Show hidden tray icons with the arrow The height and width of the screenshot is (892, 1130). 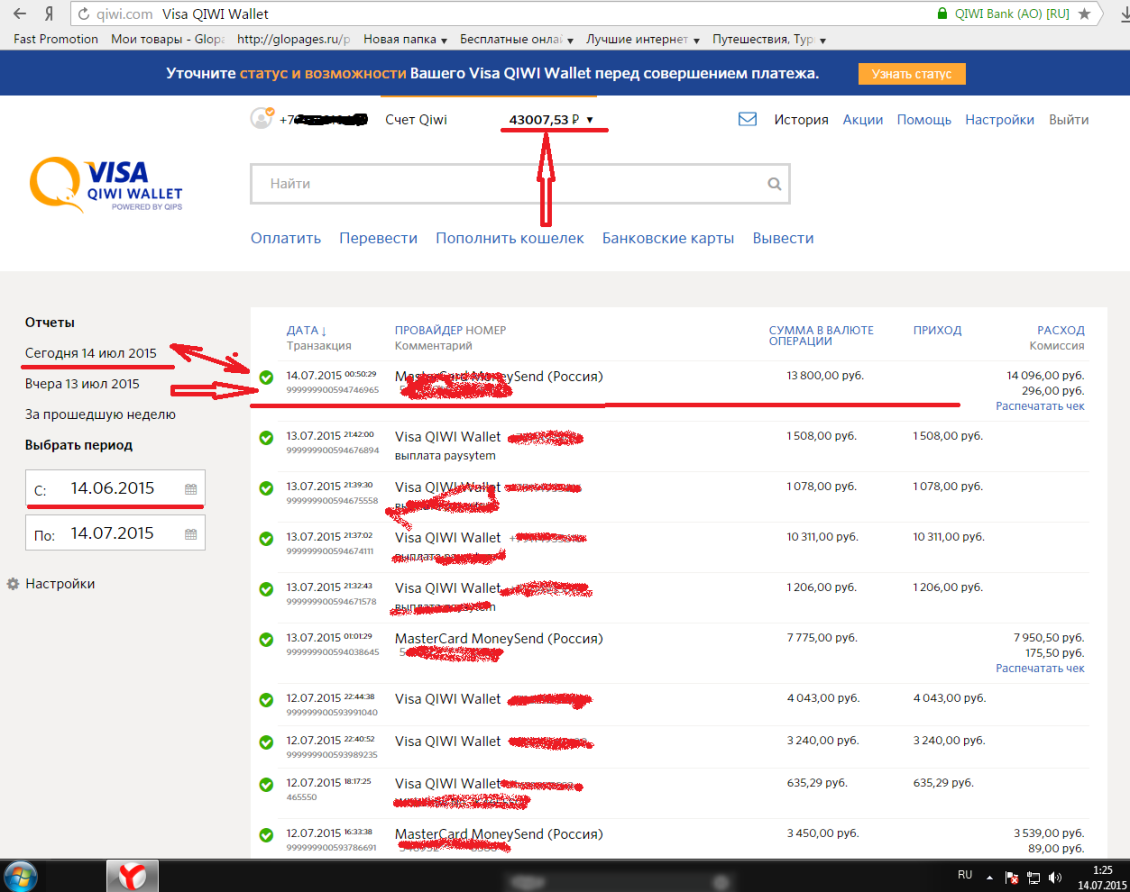point(989,877)
